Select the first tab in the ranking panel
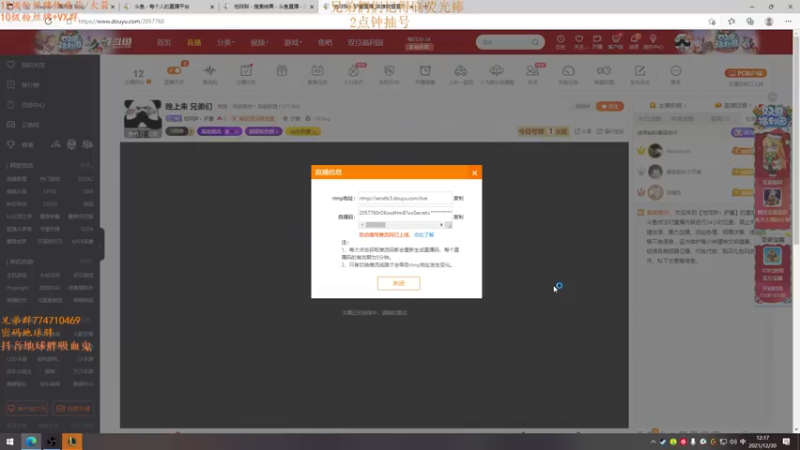800x450 pixels. click(x=649, y=119)
